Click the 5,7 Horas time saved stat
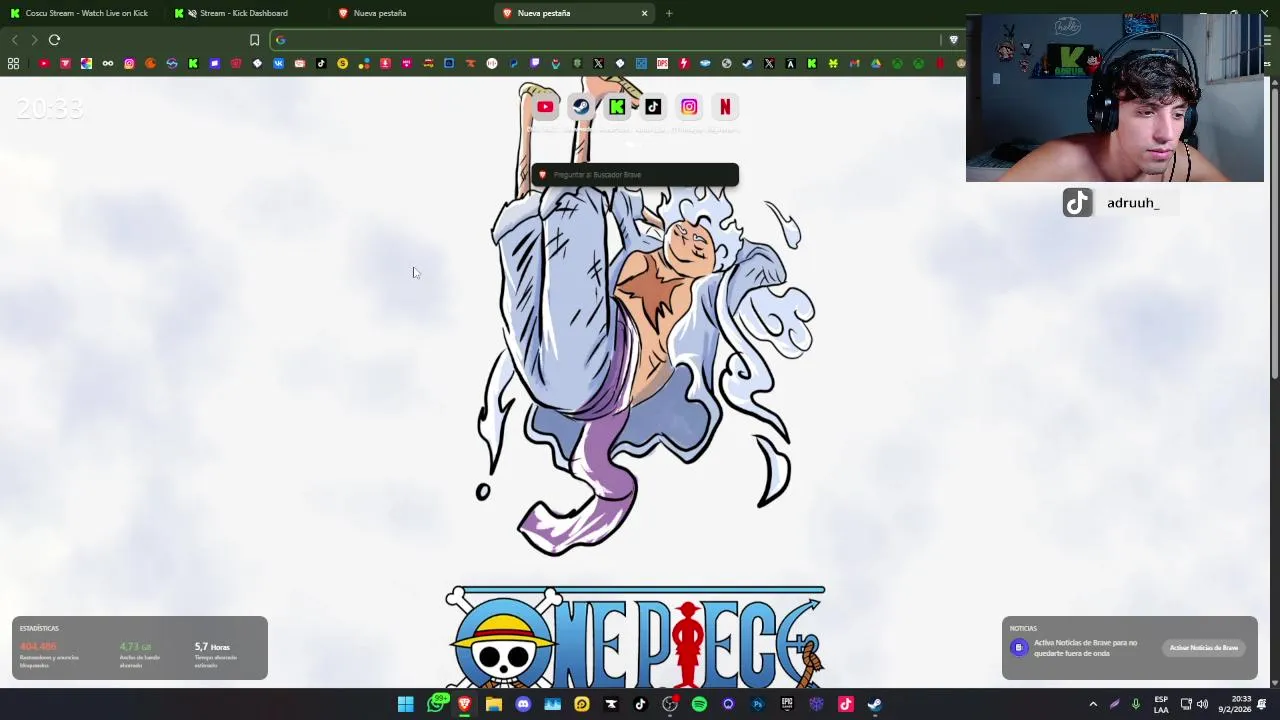This screenshot has width=1280, height=720. (x=216, y=654)
